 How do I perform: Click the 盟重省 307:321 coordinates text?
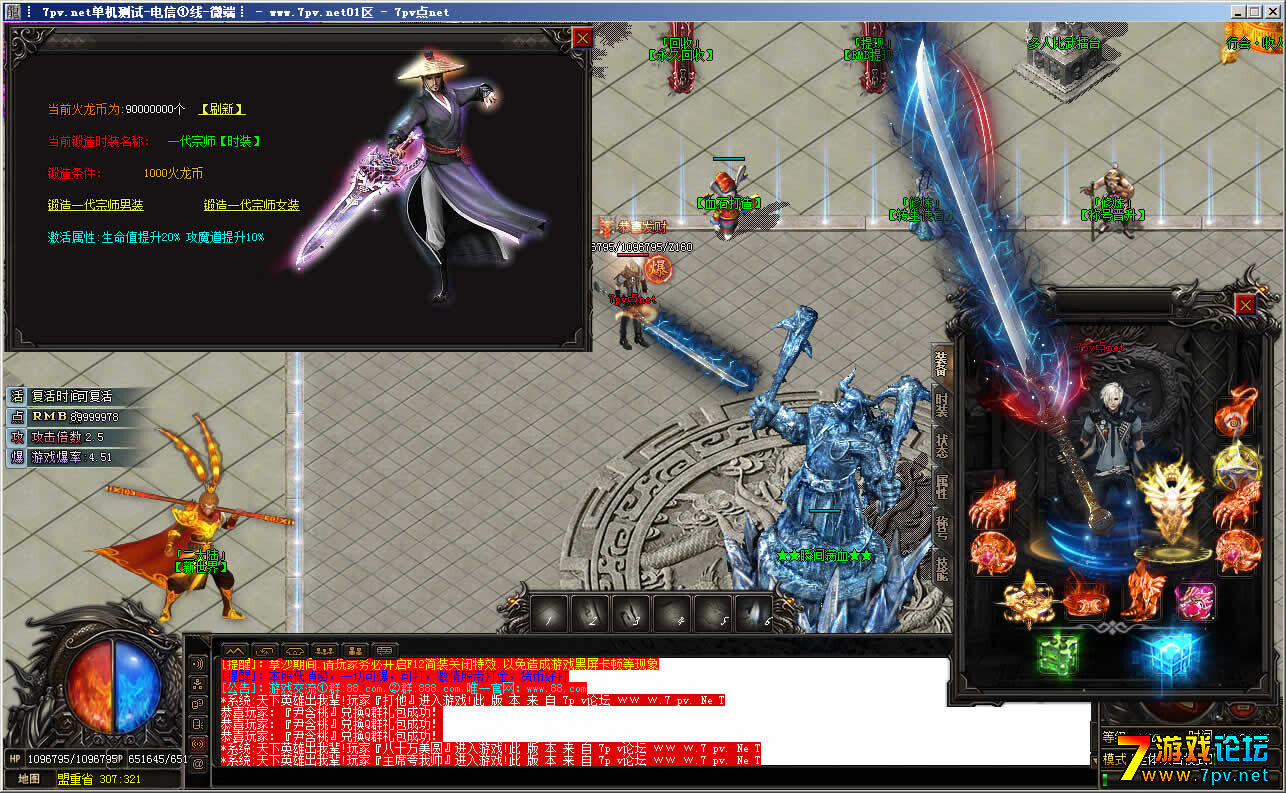point(99,779)
